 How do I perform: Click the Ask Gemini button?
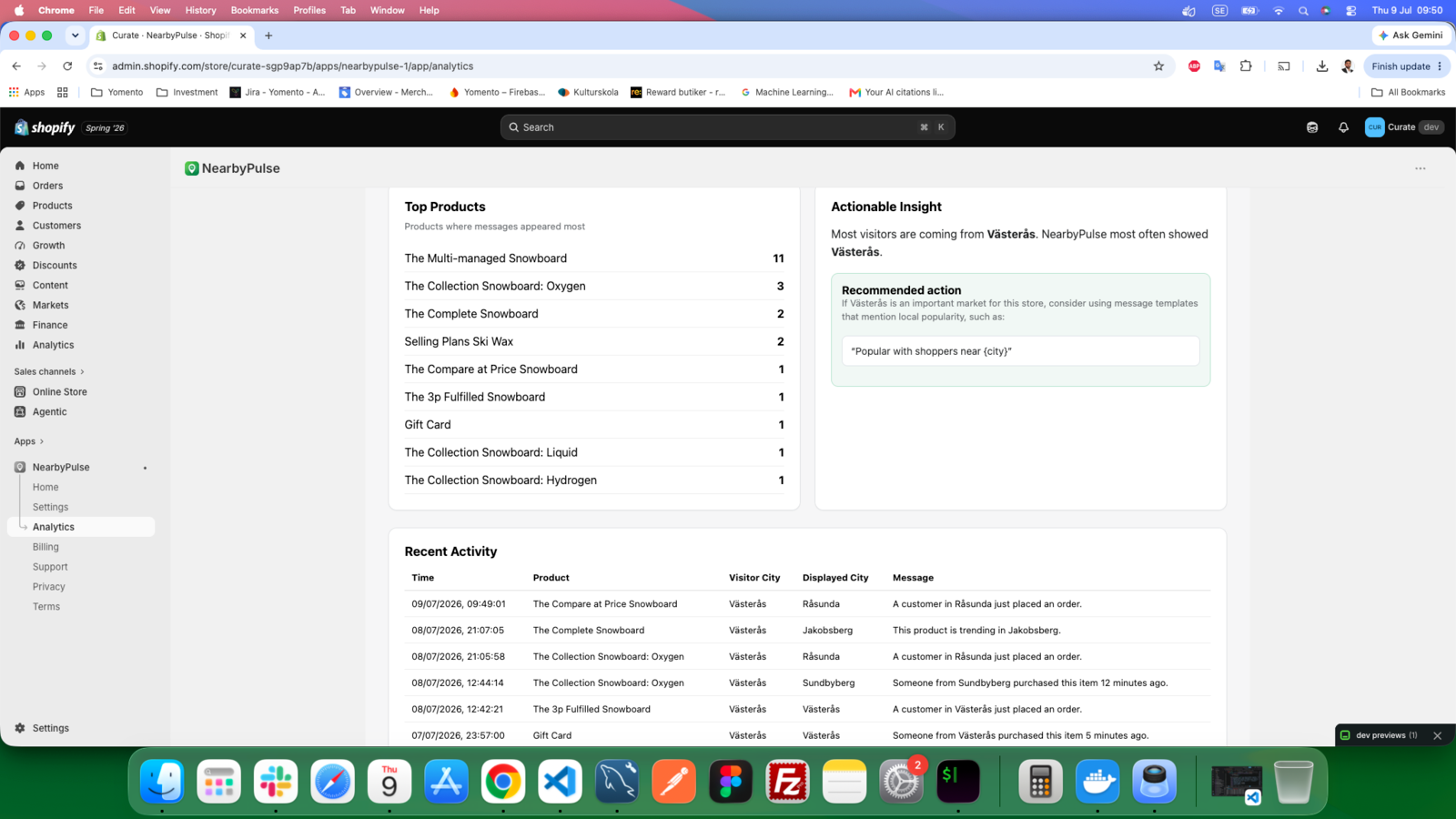[1410, 35]
